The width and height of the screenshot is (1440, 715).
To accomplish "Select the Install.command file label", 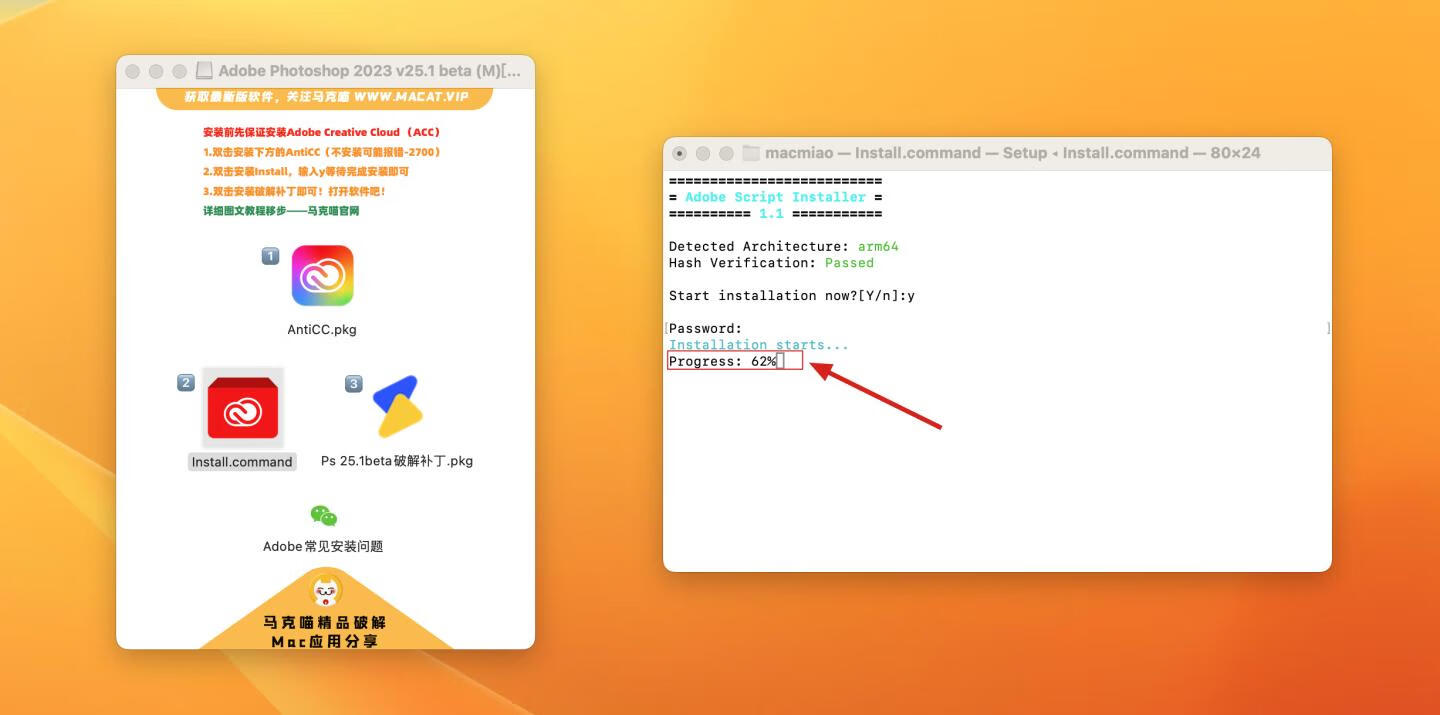I will pyautogui.click(x=242, y=462).
